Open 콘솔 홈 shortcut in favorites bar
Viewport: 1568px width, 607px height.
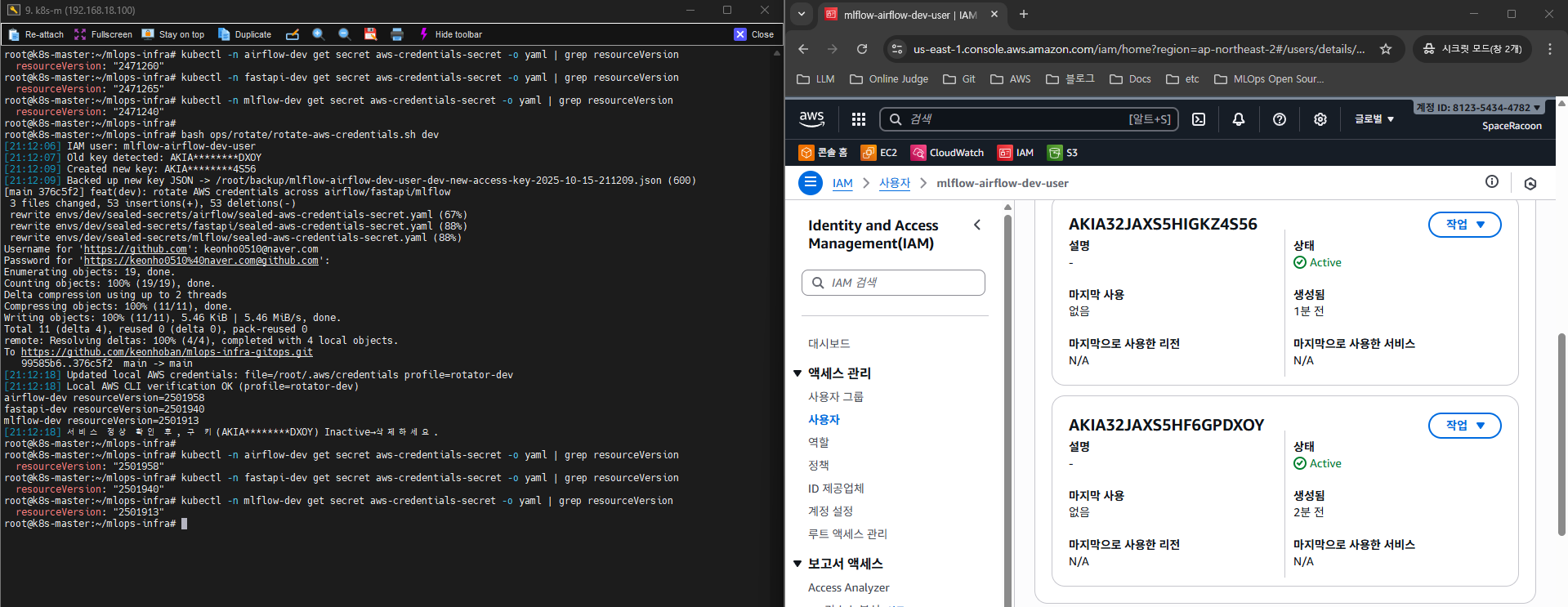pos(824,153)
